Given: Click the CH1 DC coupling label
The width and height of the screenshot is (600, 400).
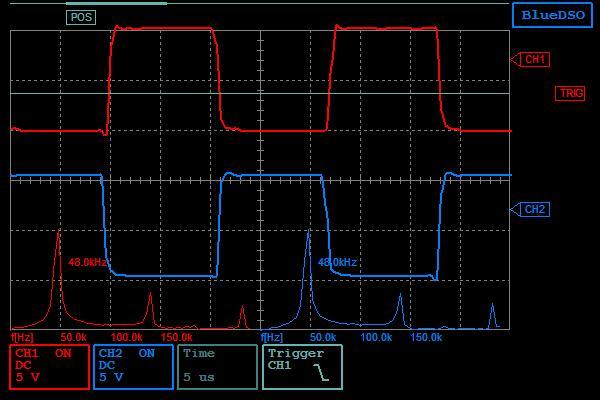Looking at the screenshot, I should [x=23, y=365].
